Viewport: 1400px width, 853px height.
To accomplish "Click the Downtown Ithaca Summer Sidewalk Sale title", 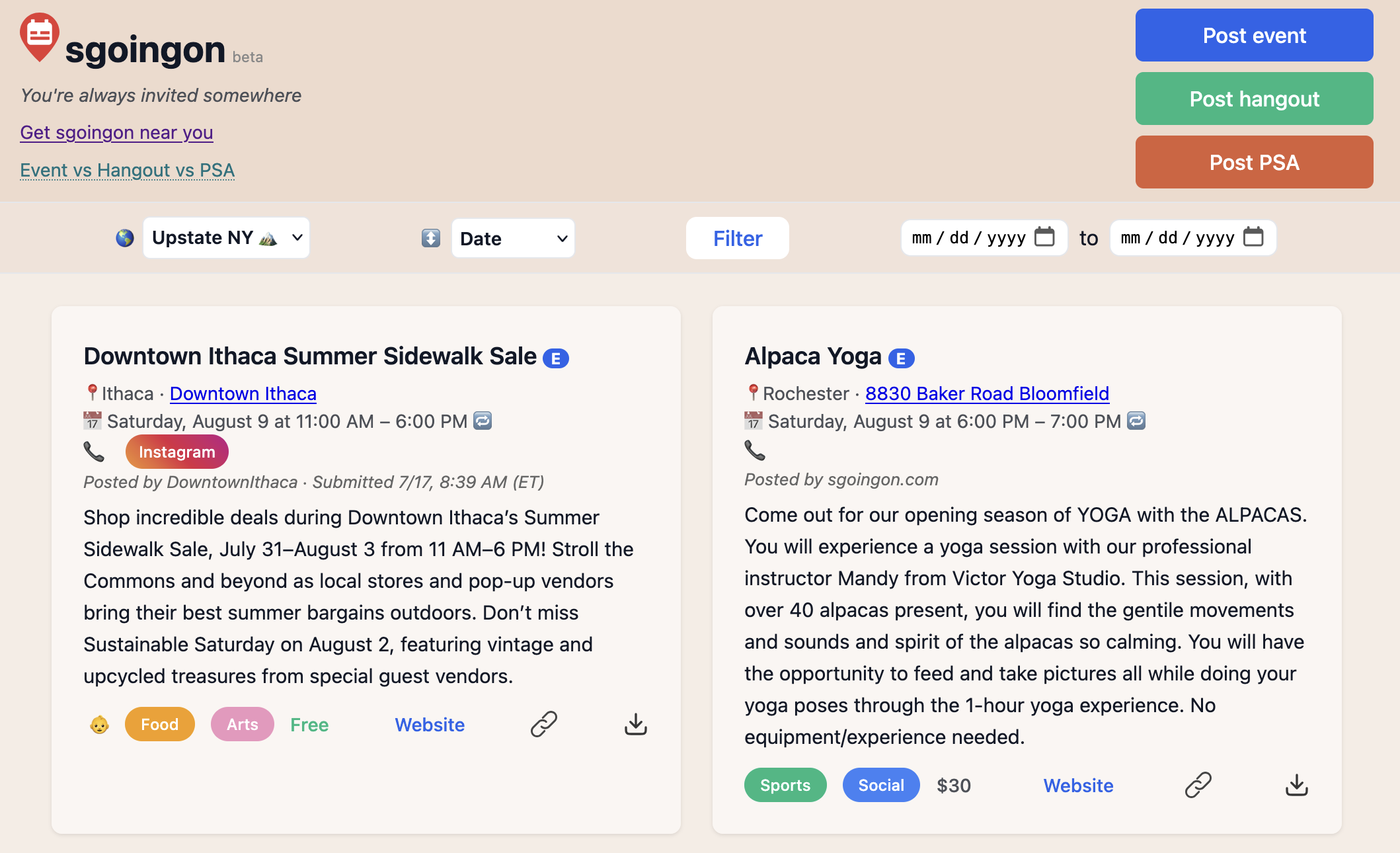I will [310, 356].
